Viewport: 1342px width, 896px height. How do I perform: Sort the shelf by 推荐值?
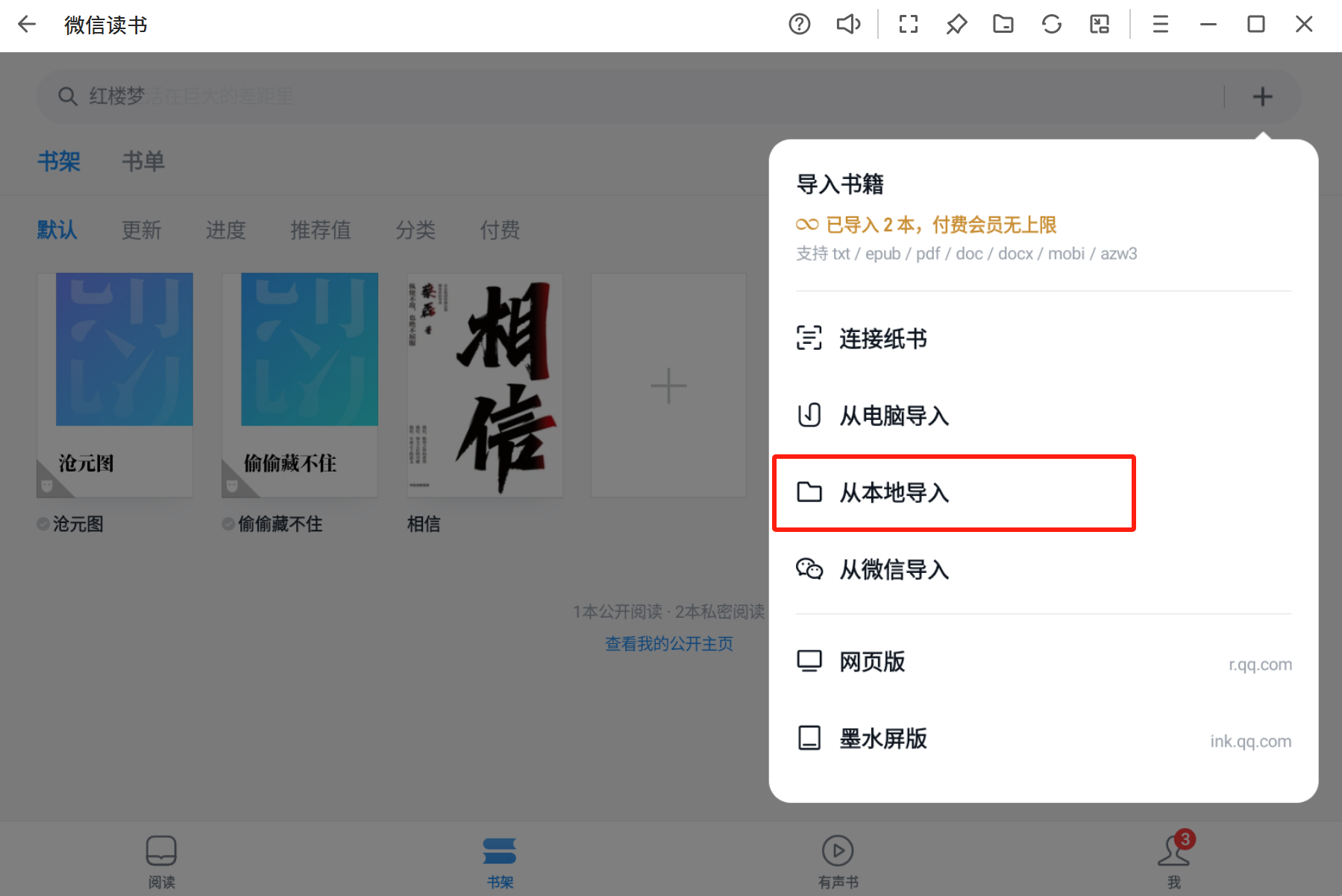[x=321, y=230]
